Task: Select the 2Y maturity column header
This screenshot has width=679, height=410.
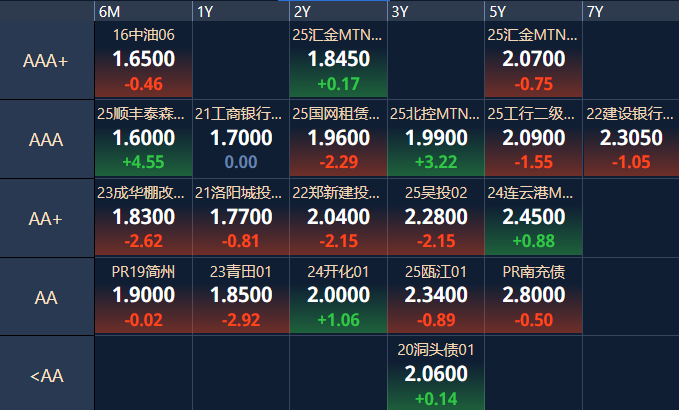Action: [x=338, y=11]
